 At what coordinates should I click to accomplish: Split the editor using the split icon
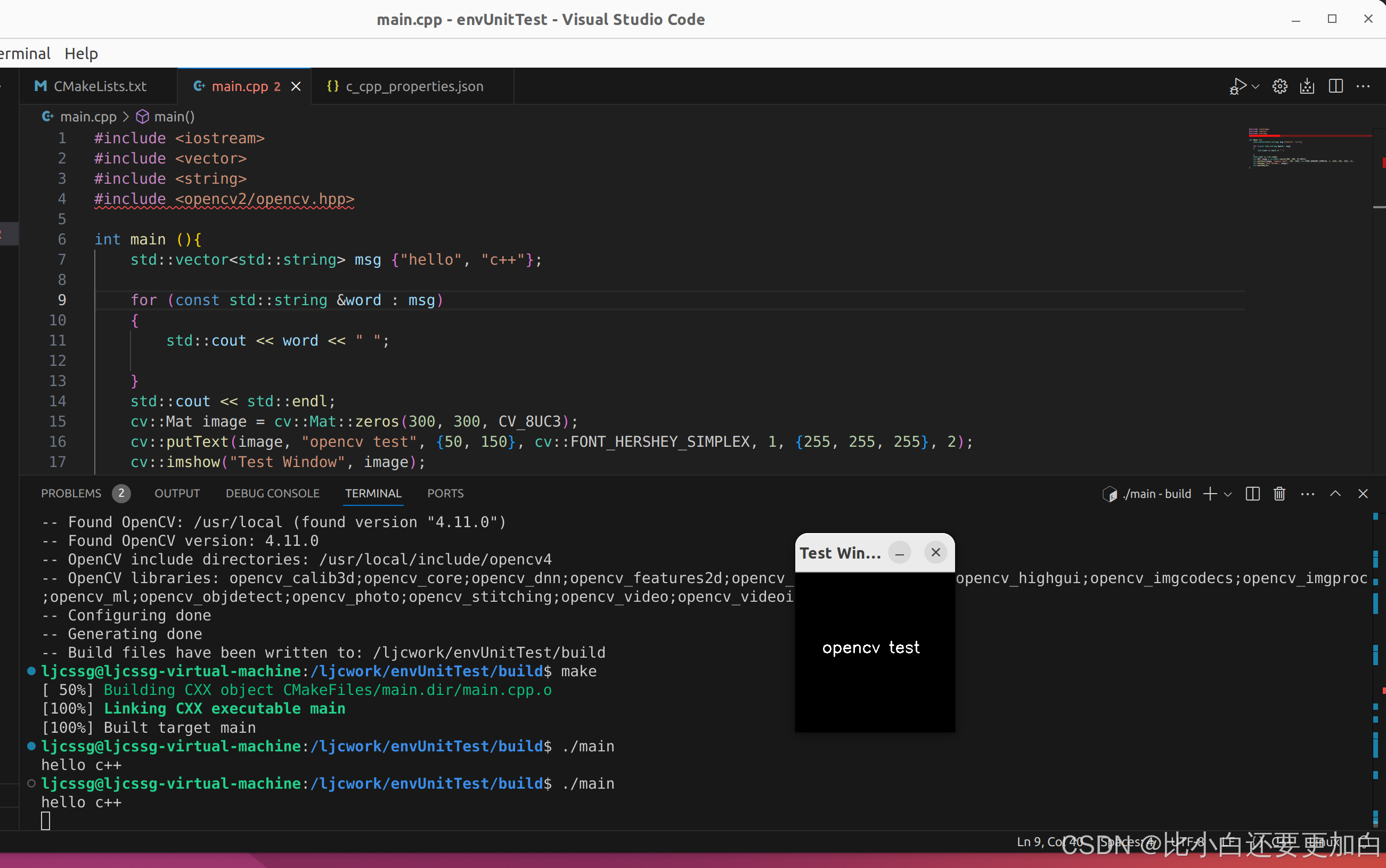pos(1335,86)
